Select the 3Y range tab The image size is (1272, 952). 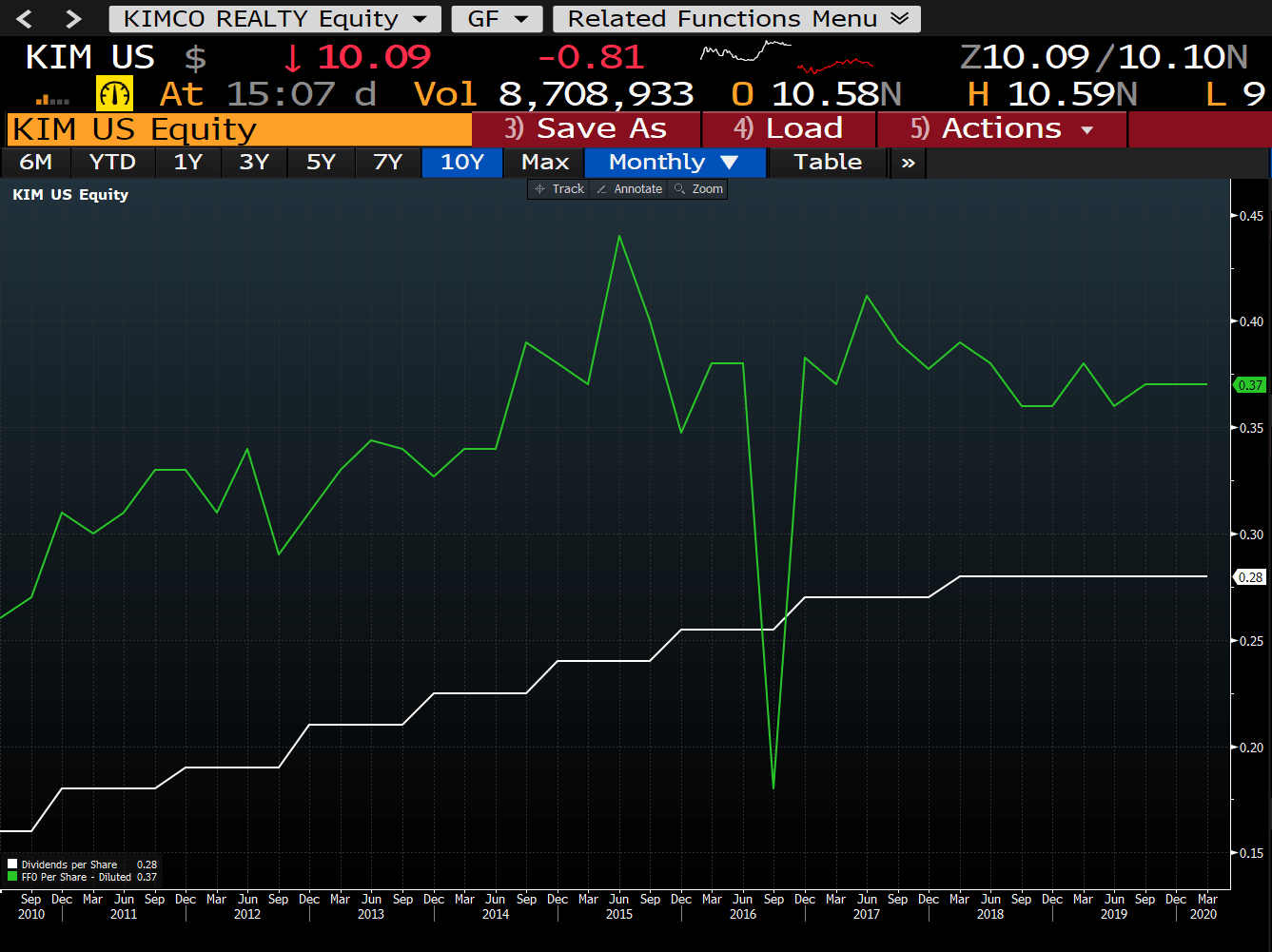(x=255, y=163)
